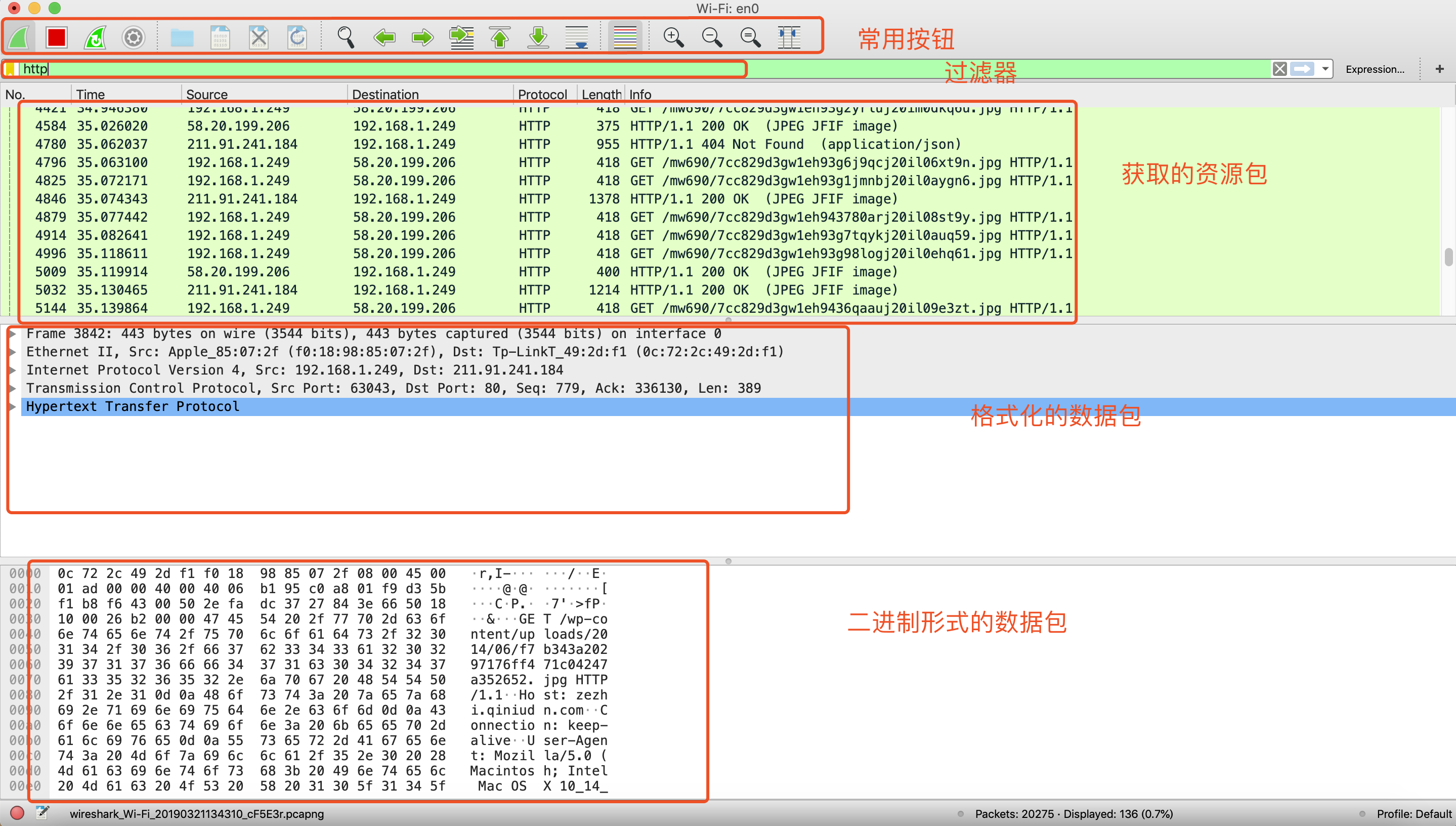
Task: Apply the display filter with arrow button
Action: point(1302,69)
